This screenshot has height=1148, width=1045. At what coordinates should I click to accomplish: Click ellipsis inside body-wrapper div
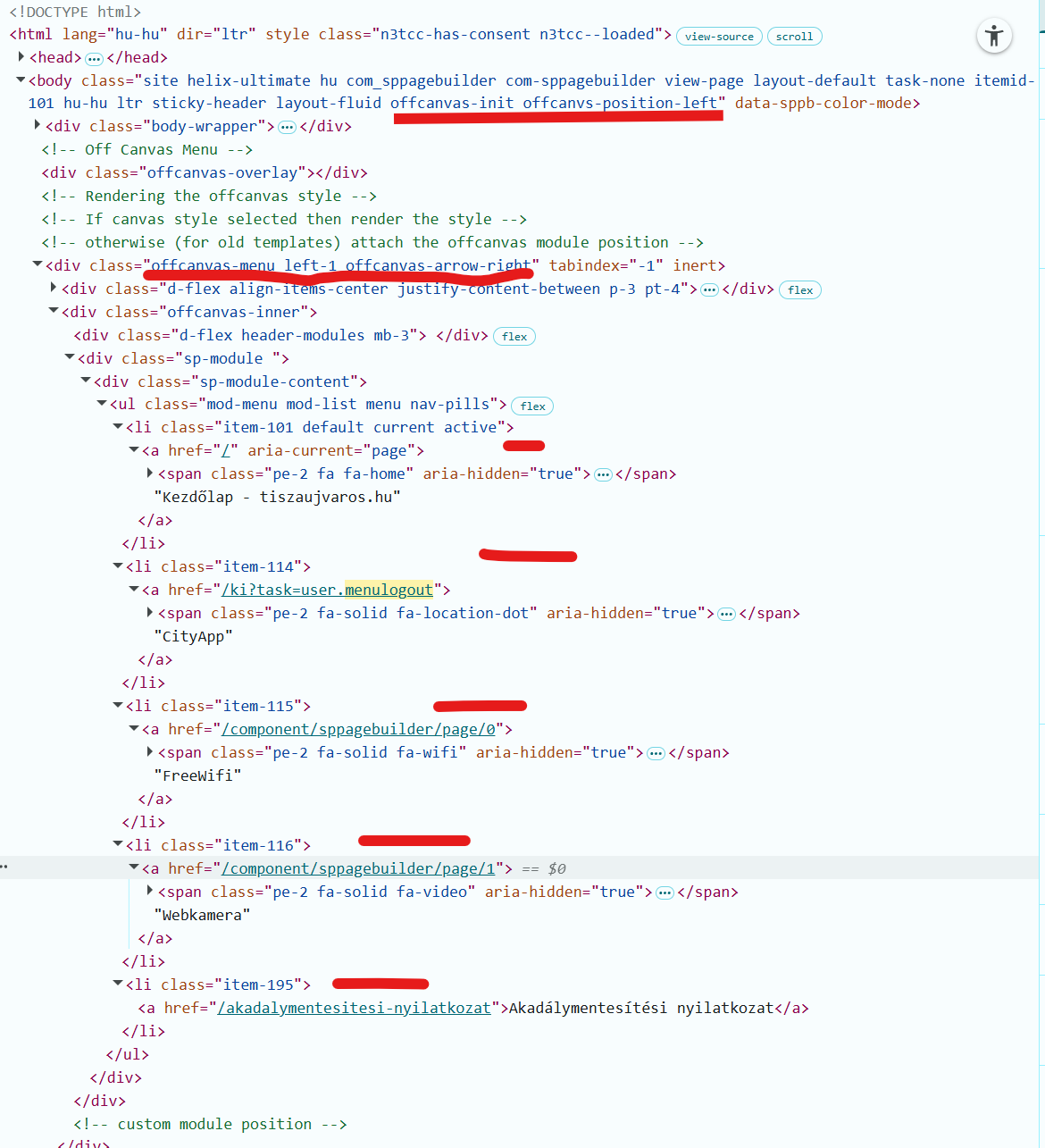tap(287, 127)
